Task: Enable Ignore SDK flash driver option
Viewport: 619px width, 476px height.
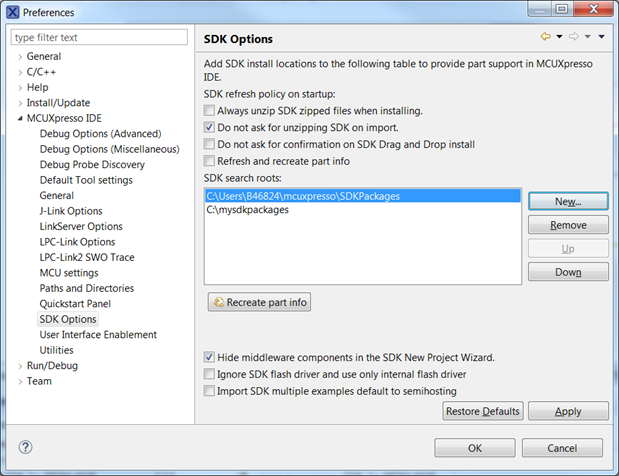Action: coord(209,374)
